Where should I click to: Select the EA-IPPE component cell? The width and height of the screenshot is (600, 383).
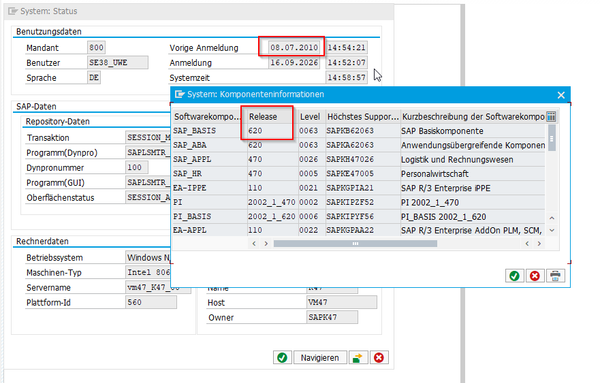(x=210, y=188)
